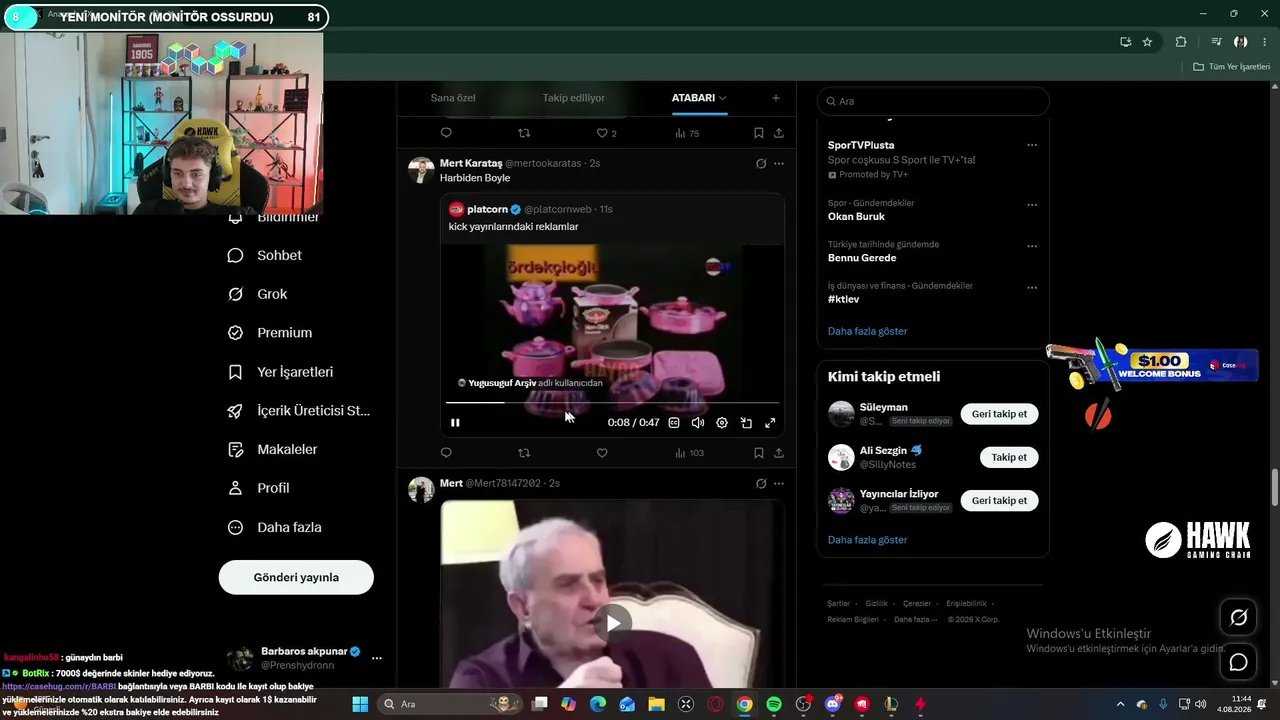Open the Bennu Gerede trending topic
The height and width of the screenshot is (720, 1280).
coord(862,258)
